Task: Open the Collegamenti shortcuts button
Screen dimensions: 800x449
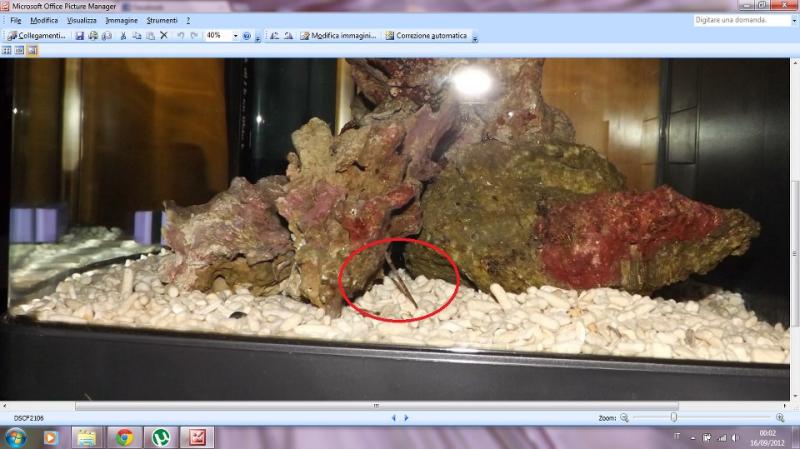Action: pyautogui.click(x=37, y=36)
